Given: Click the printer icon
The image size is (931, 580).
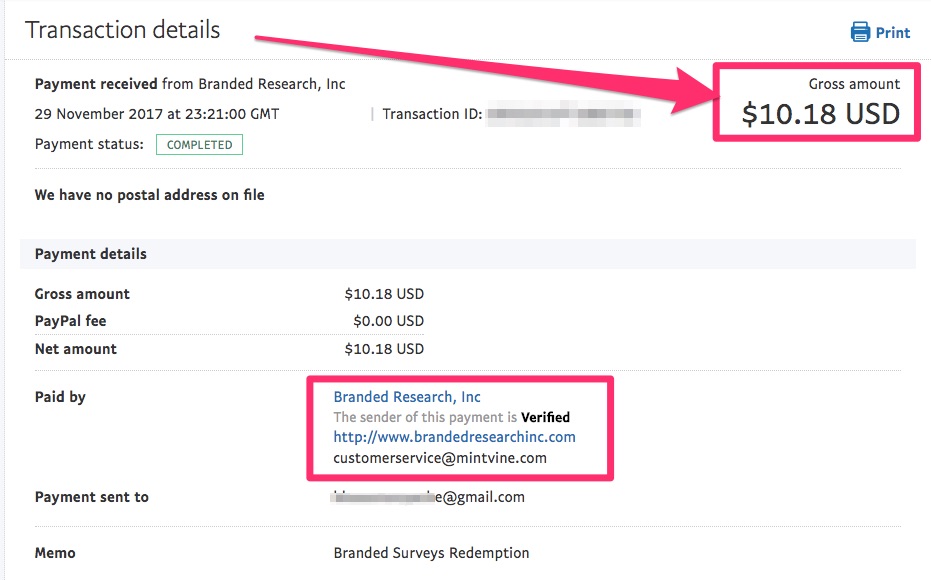Looking at the screenshot, I should tap(860, 31).
